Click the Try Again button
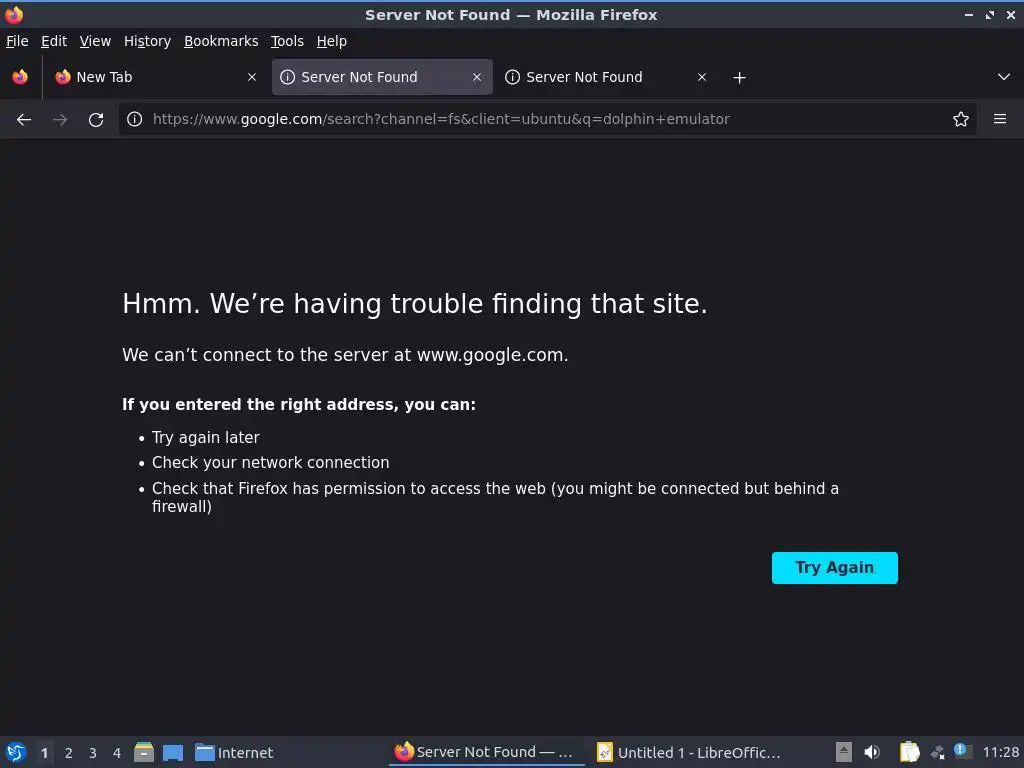The image size is (1024, 768). [x=835, y=568]
